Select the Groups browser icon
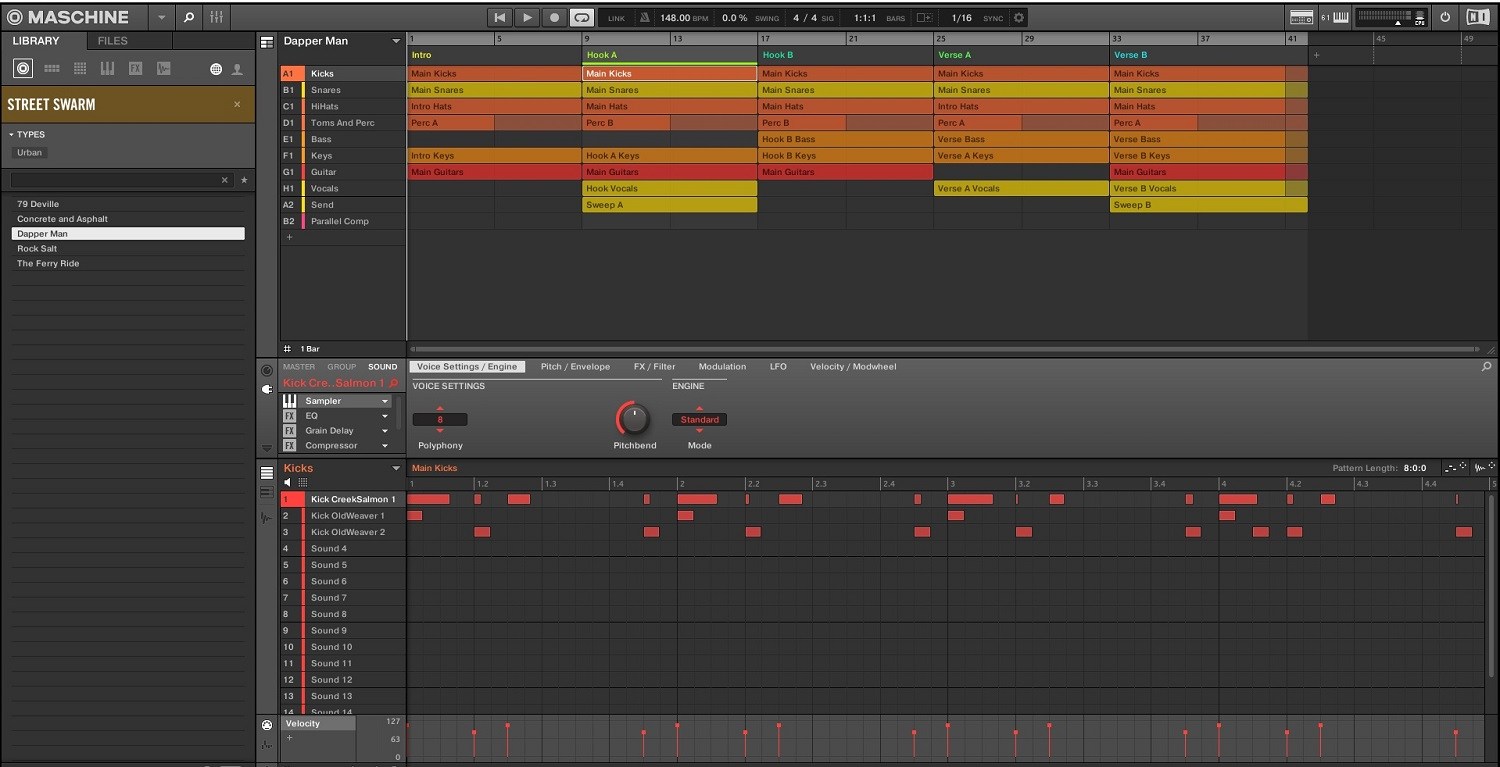The height and width of the screenshot is (767, 1500). pyautogui.click(x=52, y=68)
